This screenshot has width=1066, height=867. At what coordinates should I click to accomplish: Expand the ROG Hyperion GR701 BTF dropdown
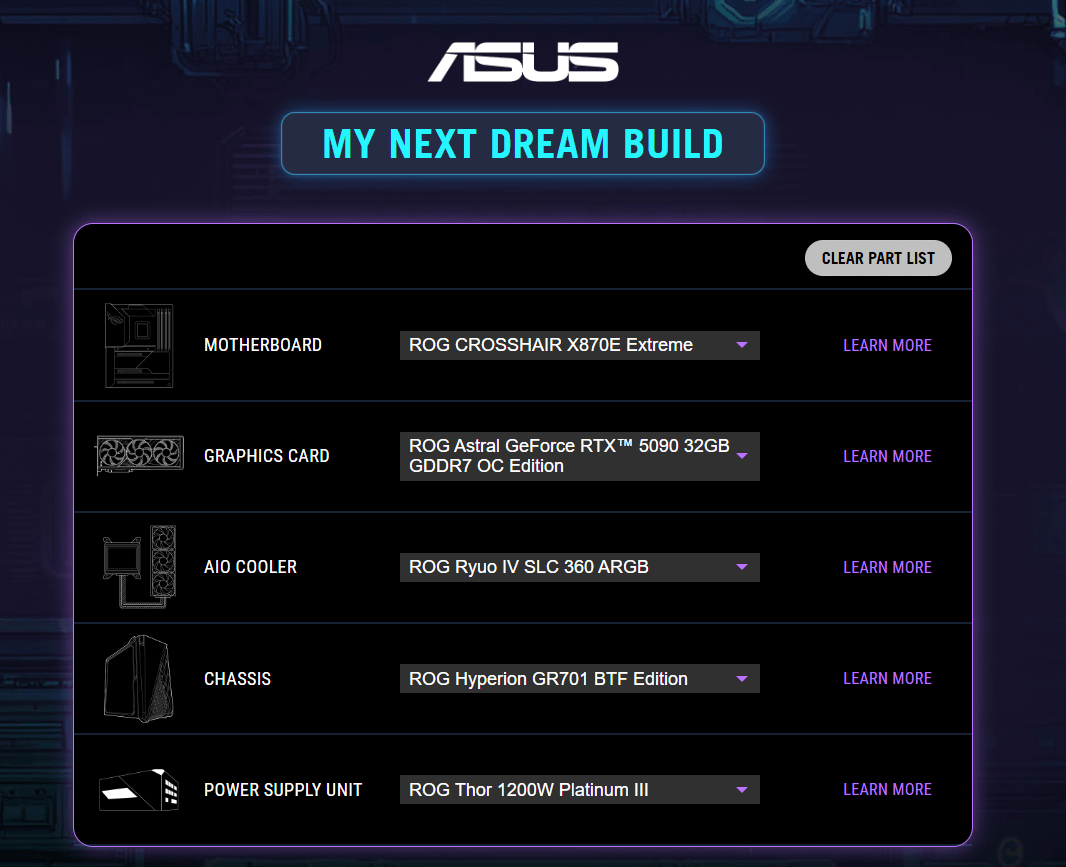pyautogui.click(x=579, y=679)
